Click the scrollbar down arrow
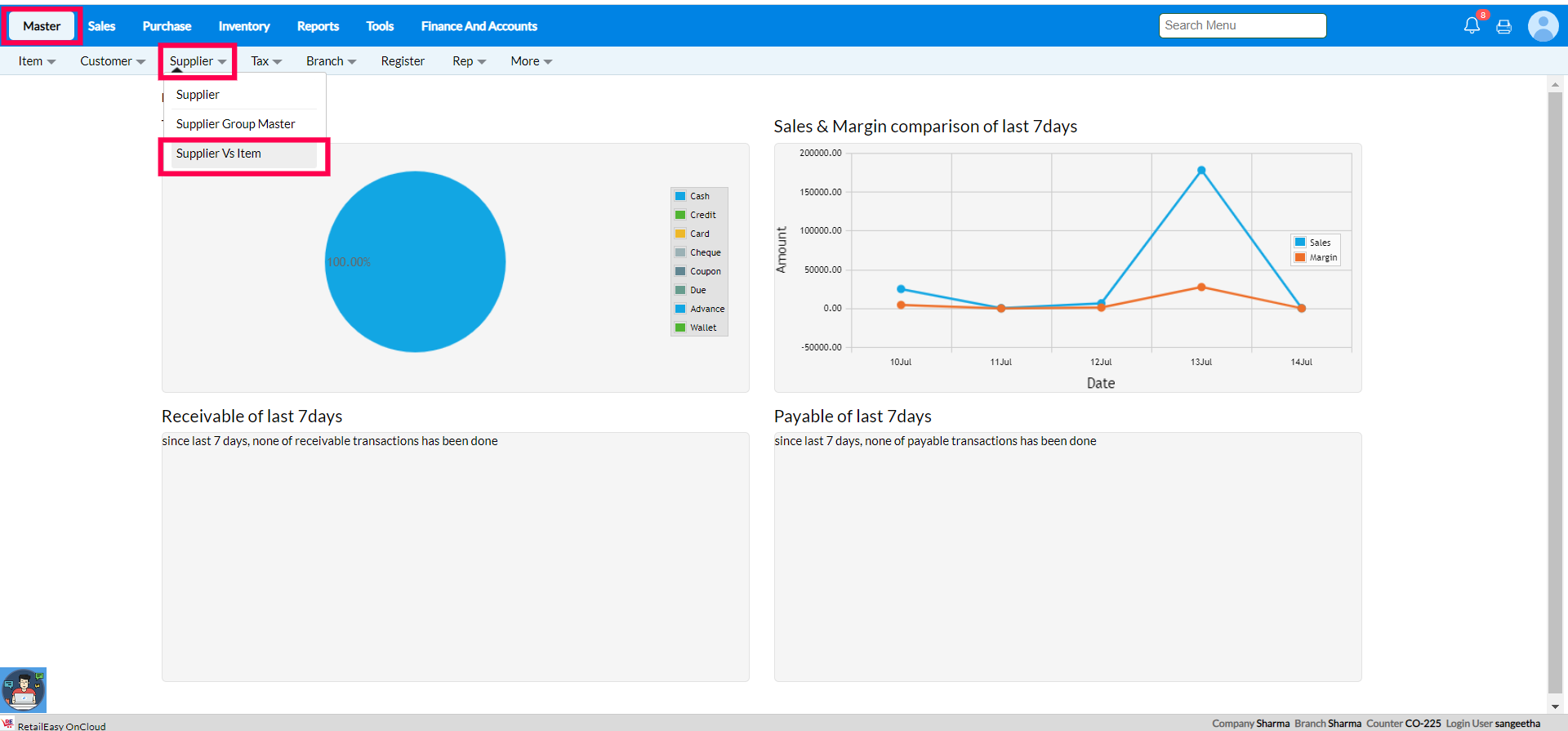The image size is (1568, 731). (x=1555, y=706)
